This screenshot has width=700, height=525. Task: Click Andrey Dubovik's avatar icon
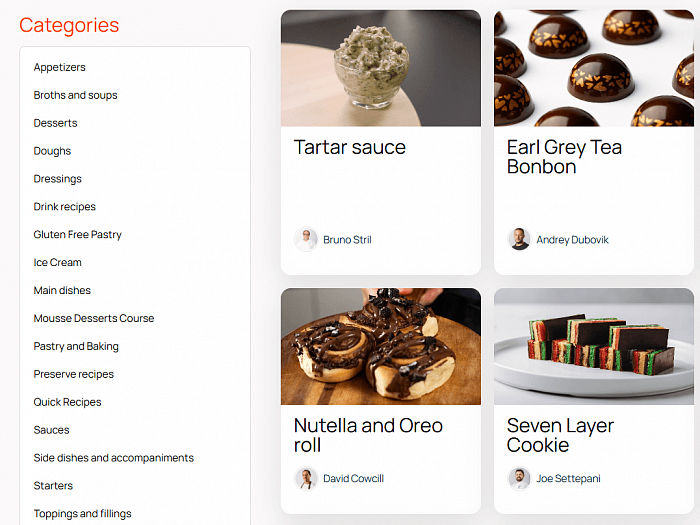coord(519,240)
